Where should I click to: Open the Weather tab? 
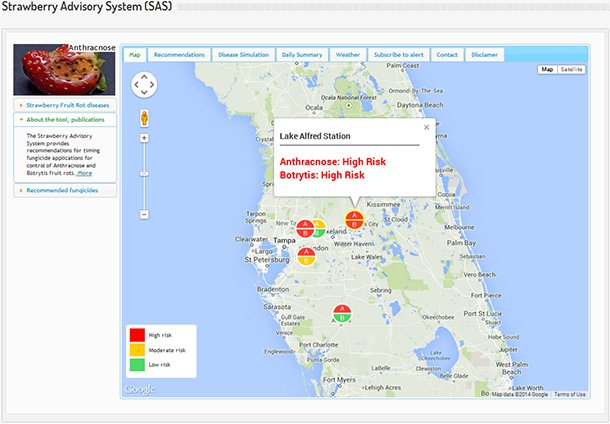[x=348, y=55]
